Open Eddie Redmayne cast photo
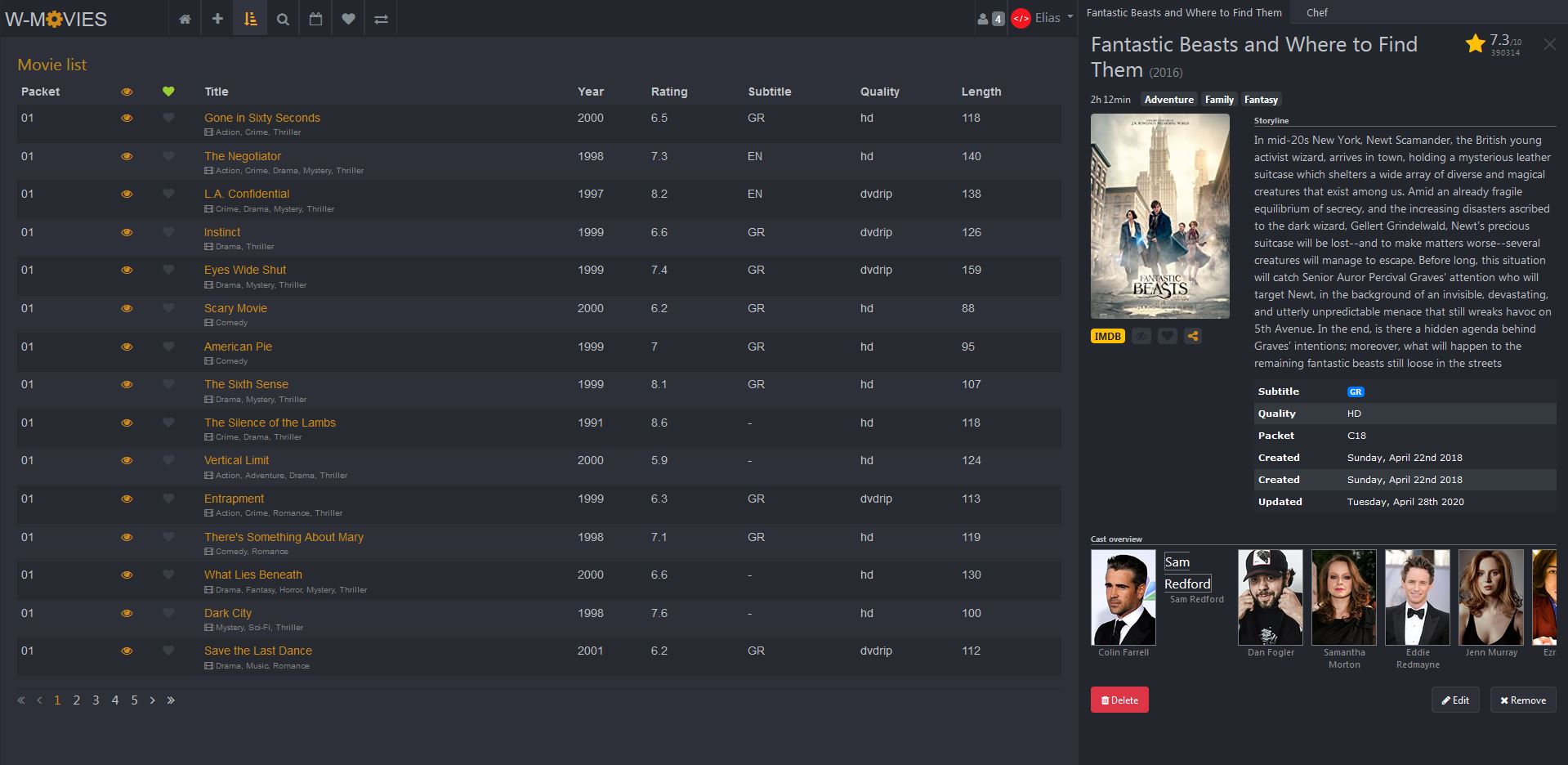The width and height of the screenshot is (1568, 765). point(1418,597)
